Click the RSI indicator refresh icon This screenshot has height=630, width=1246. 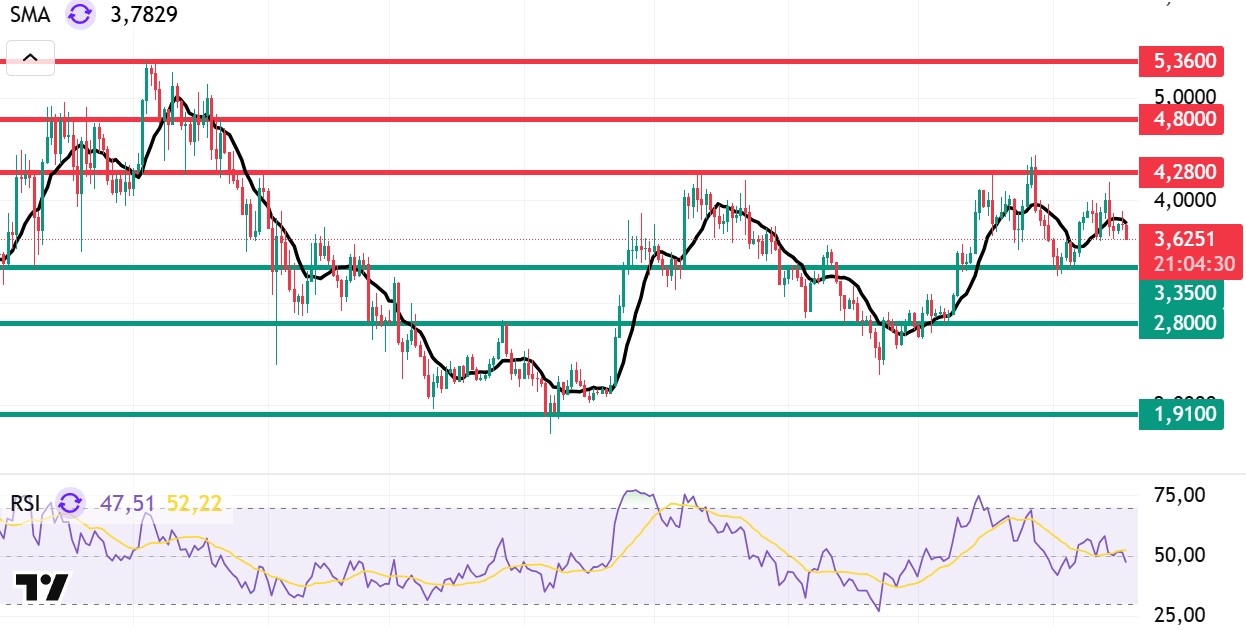coord(71,502)
